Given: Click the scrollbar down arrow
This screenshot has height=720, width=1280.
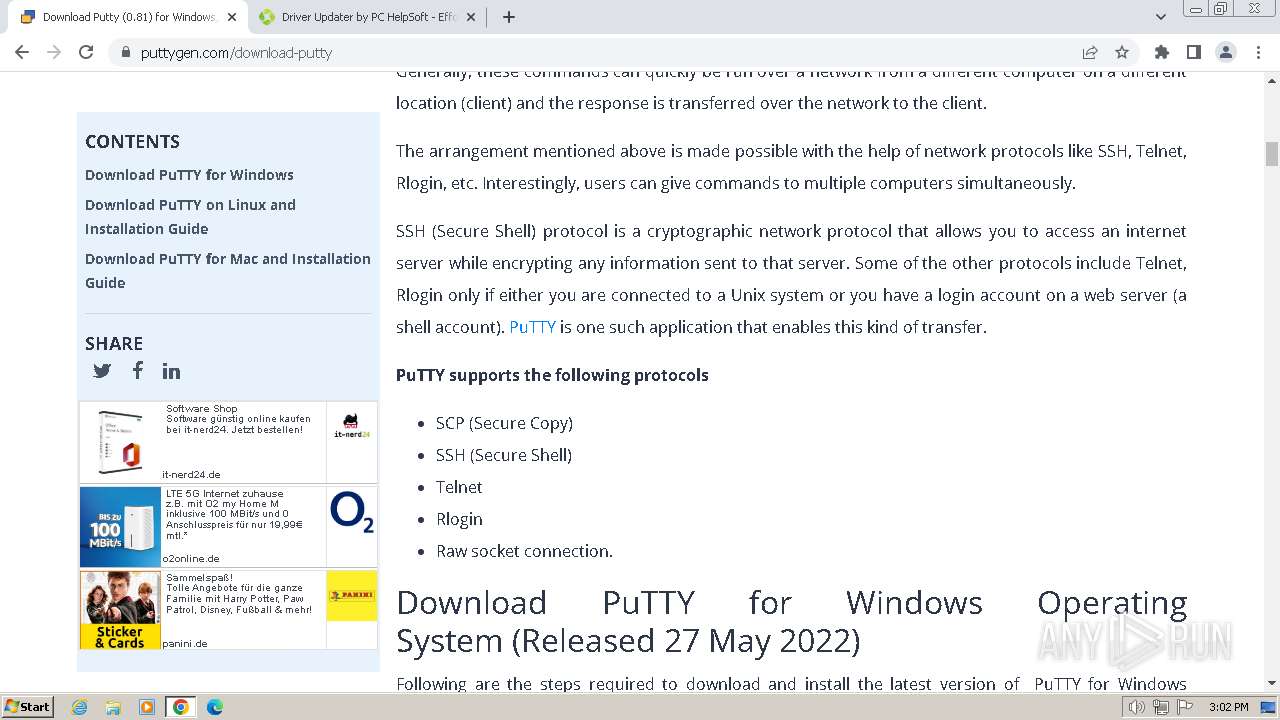Looking at the screenshot, I should tap(1272, 683).
